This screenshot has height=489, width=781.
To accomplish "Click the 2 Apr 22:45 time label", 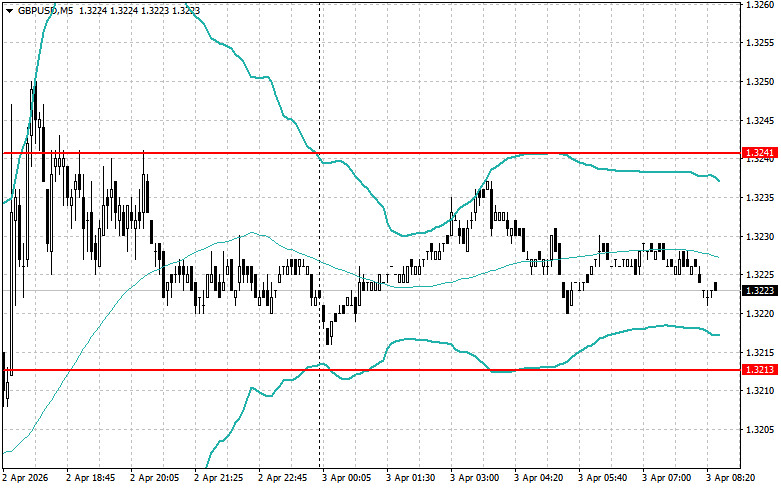I will tap(283, 478).
